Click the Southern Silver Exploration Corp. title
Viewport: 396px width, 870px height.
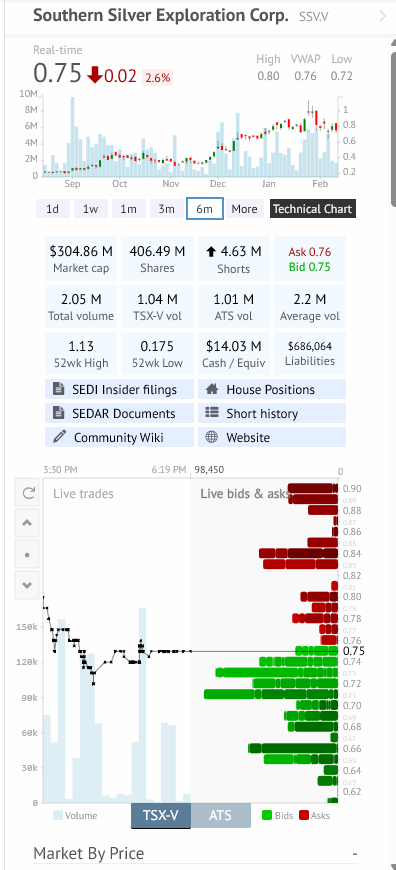pos(161,16)
